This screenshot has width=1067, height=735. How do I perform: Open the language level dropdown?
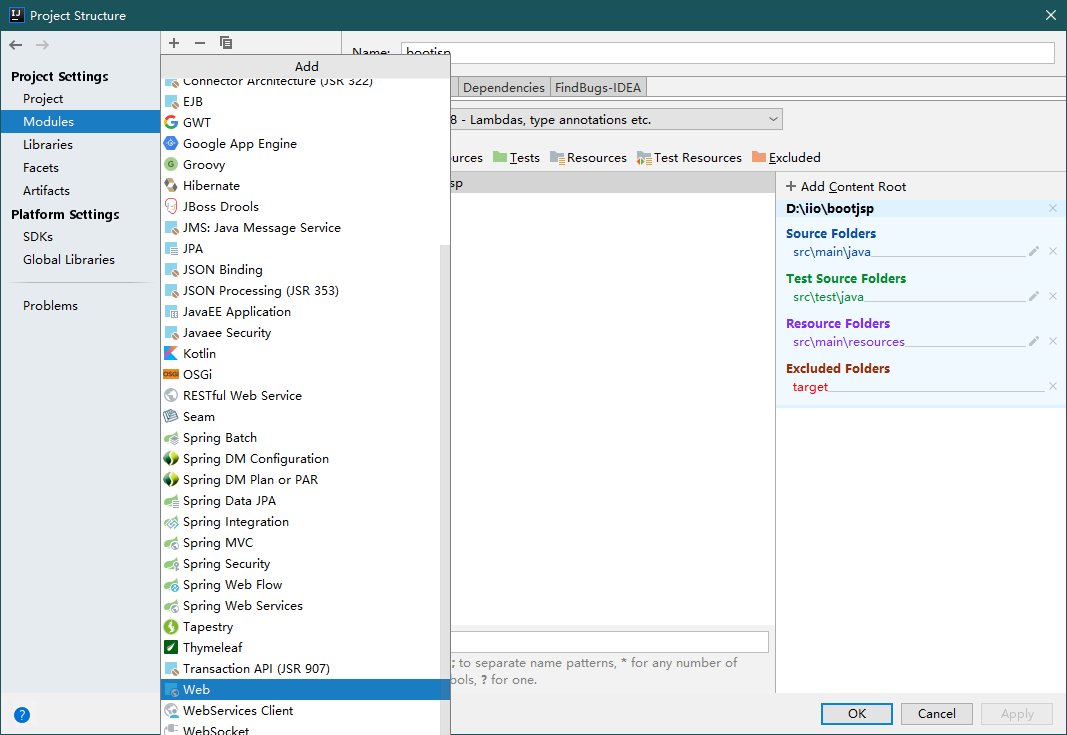pyautogui.click(x=616, y=120)
